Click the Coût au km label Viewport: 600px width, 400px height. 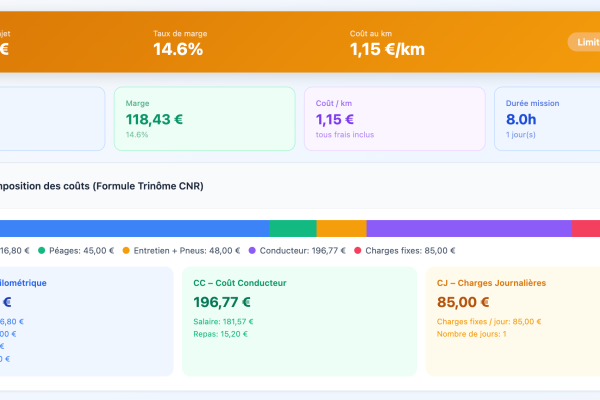click(371, 34)
